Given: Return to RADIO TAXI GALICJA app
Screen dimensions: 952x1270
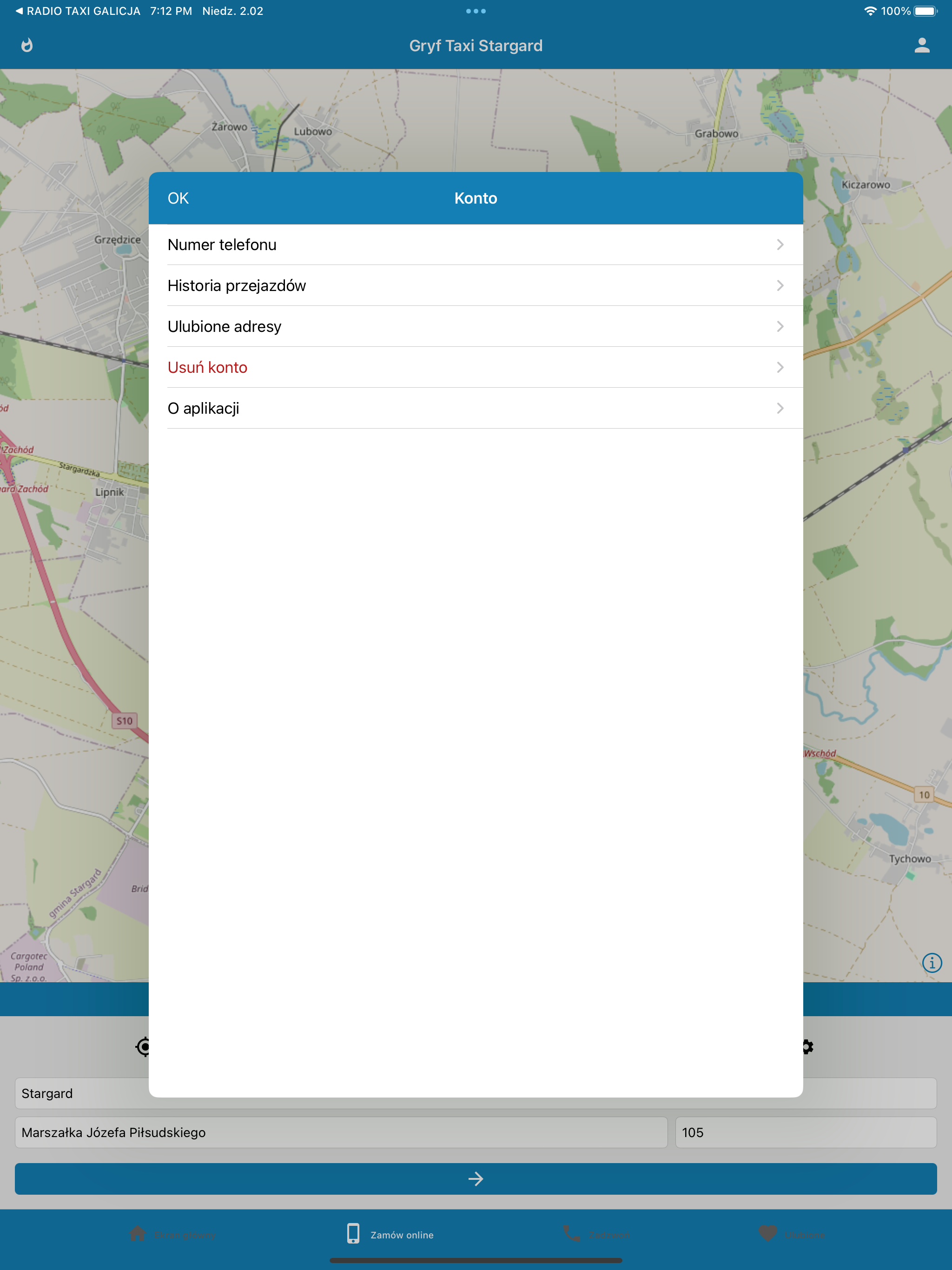Looking at the screenshot, I should 78,11.
